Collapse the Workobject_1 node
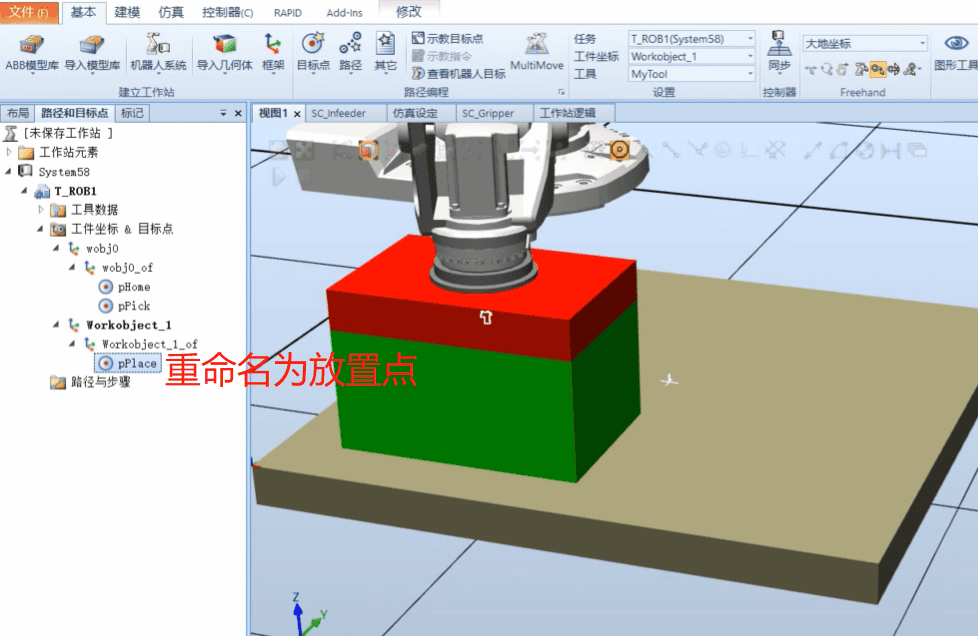 point(56,325)
